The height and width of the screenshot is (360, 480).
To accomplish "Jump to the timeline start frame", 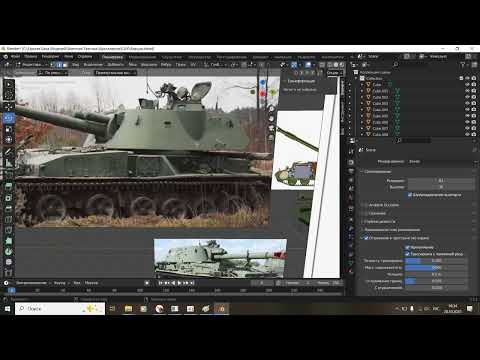I will pyautogui.click(x=160, y=283).
